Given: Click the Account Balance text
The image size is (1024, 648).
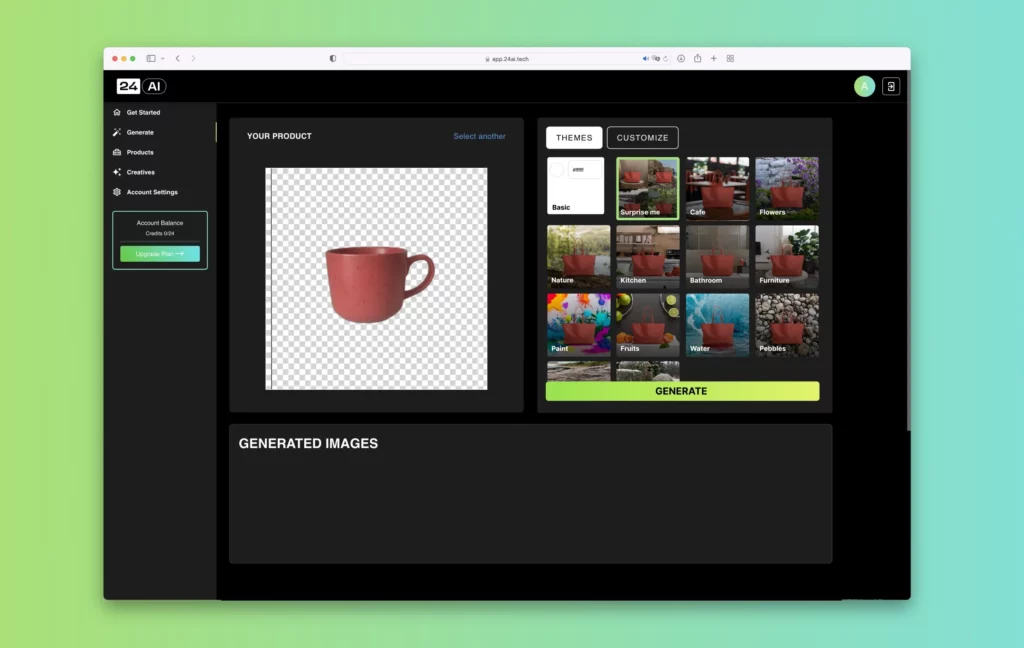Looking at the screenshot, I should point(160,223).
